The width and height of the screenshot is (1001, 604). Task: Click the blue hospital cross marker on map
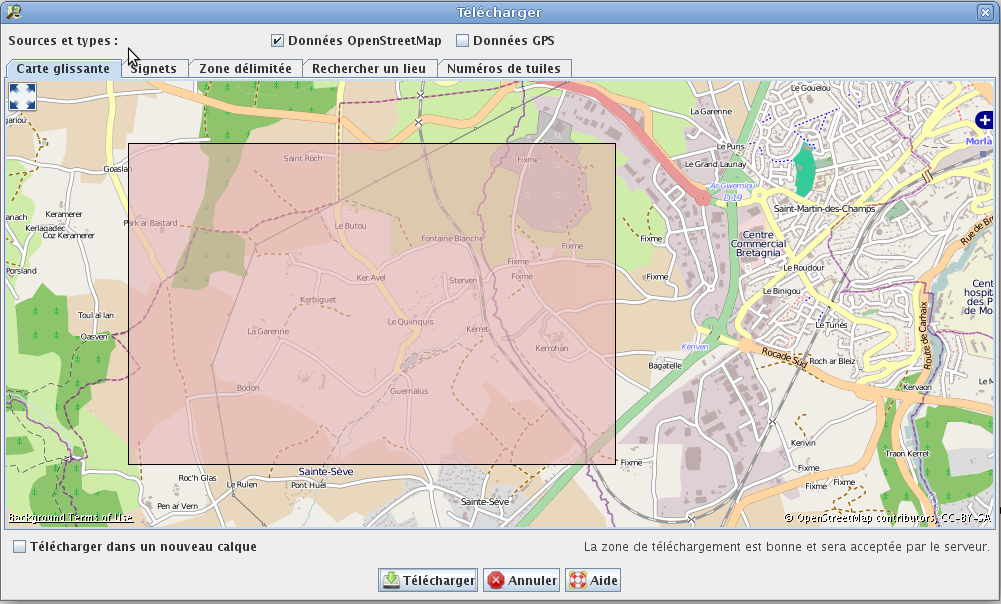(984, 119)
